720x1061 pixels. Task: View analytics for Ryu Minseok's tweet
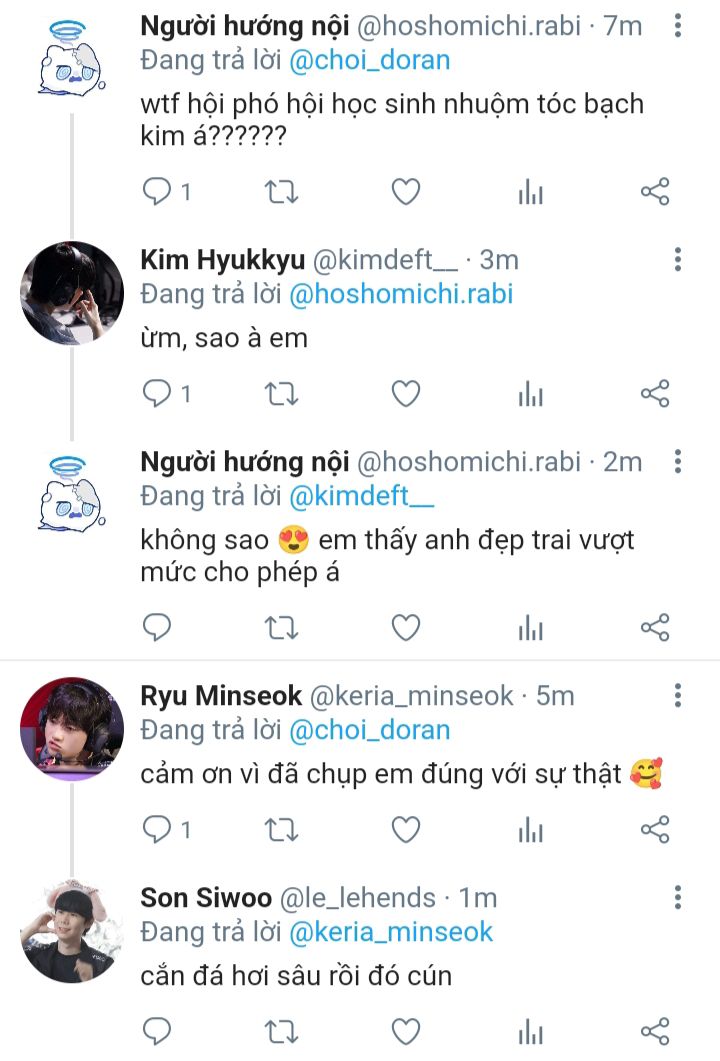click(x=530, y=829)
